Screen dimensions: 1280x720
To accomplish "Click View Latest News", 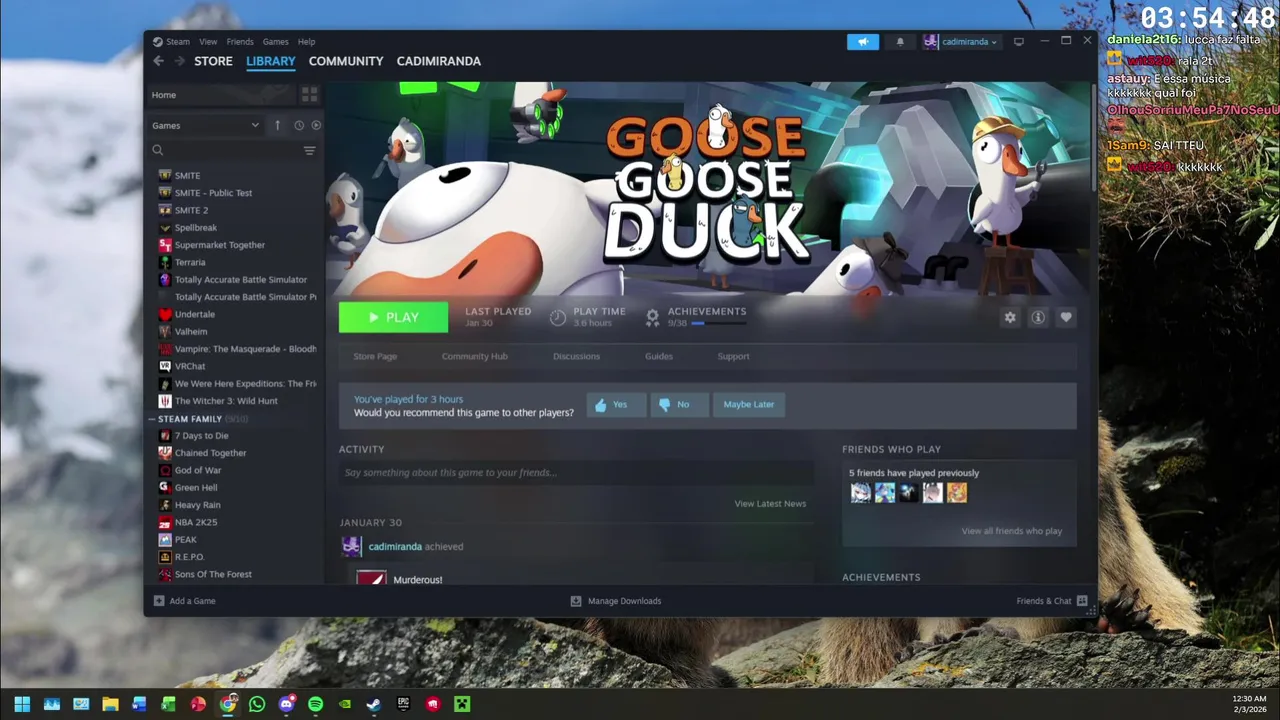I will coord(770,504).
